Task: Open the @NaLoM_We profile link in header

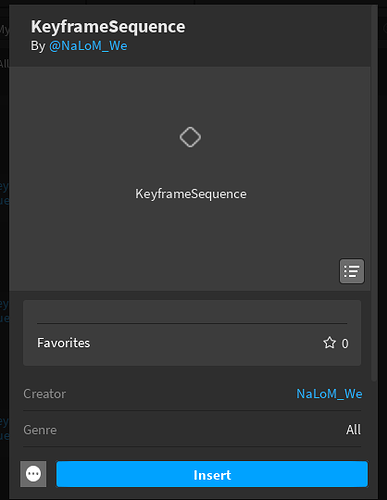Action: click(x=88, y=46)
